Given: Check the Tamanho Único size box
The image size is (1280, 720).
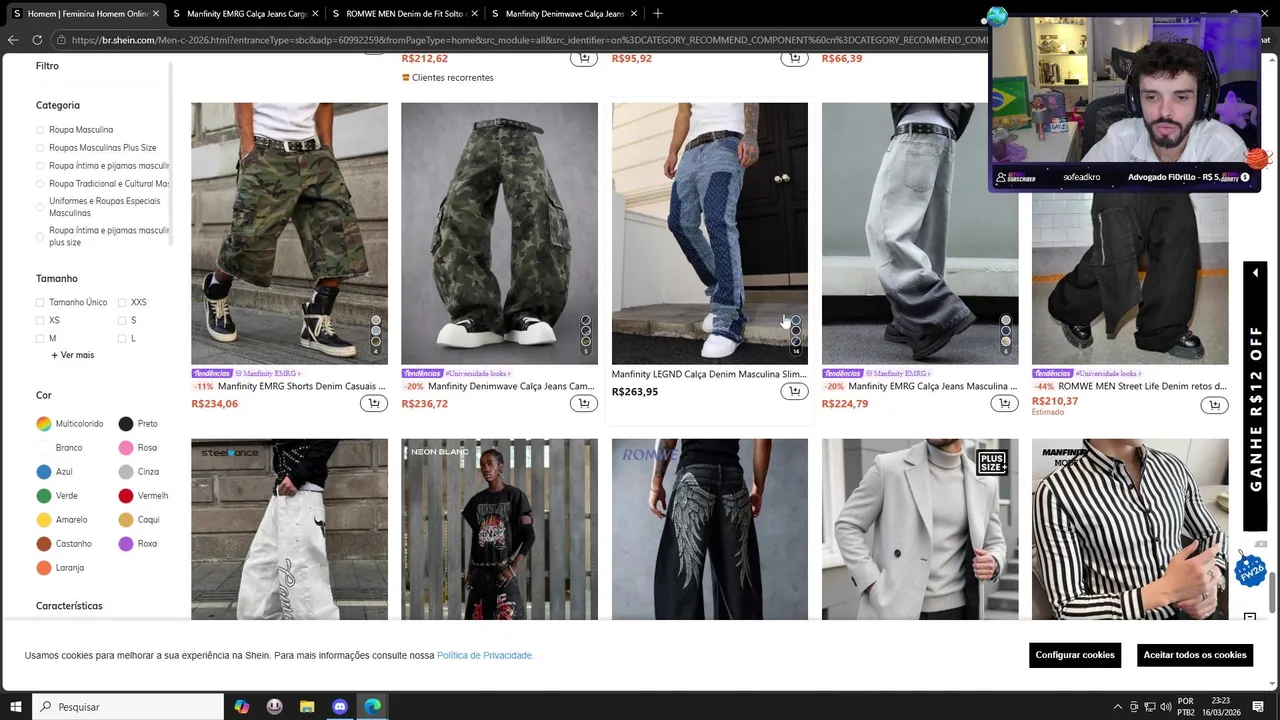Looking at the screenshot, I should coord(40,302).
